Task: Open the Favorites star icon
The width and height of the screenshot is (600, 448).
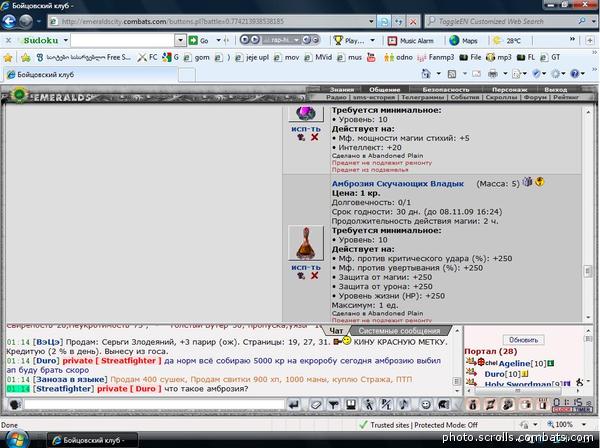Action: [x=8, y=57]
